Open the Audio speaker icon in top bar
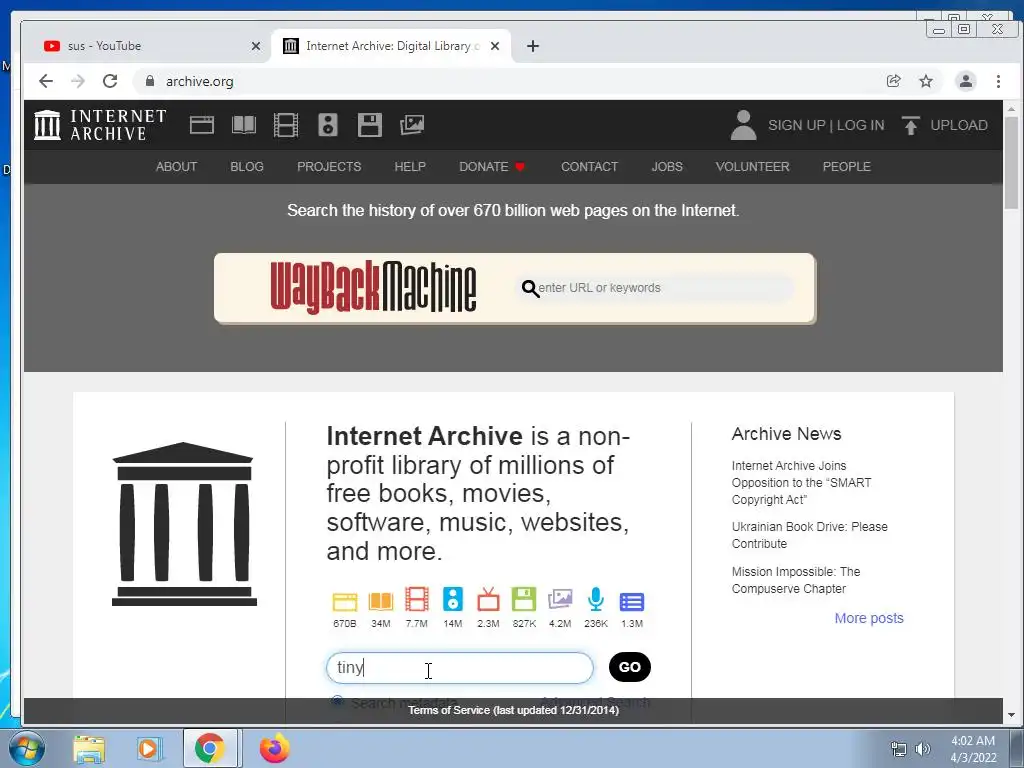The height and width of the screenshot is (768, 1024). (328, 125)
